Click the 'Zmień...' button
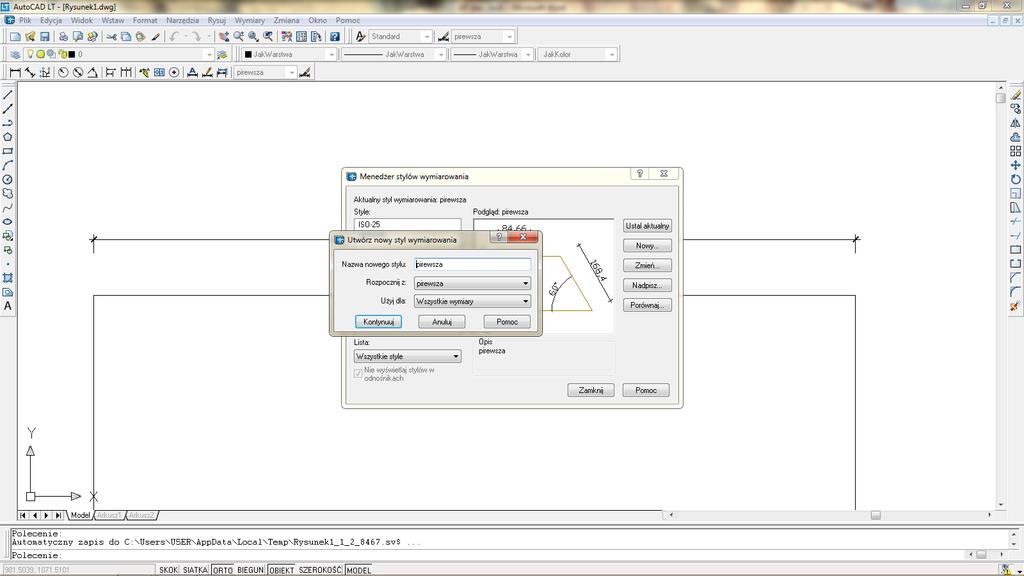1024x576 pixels. coord(647,266)
